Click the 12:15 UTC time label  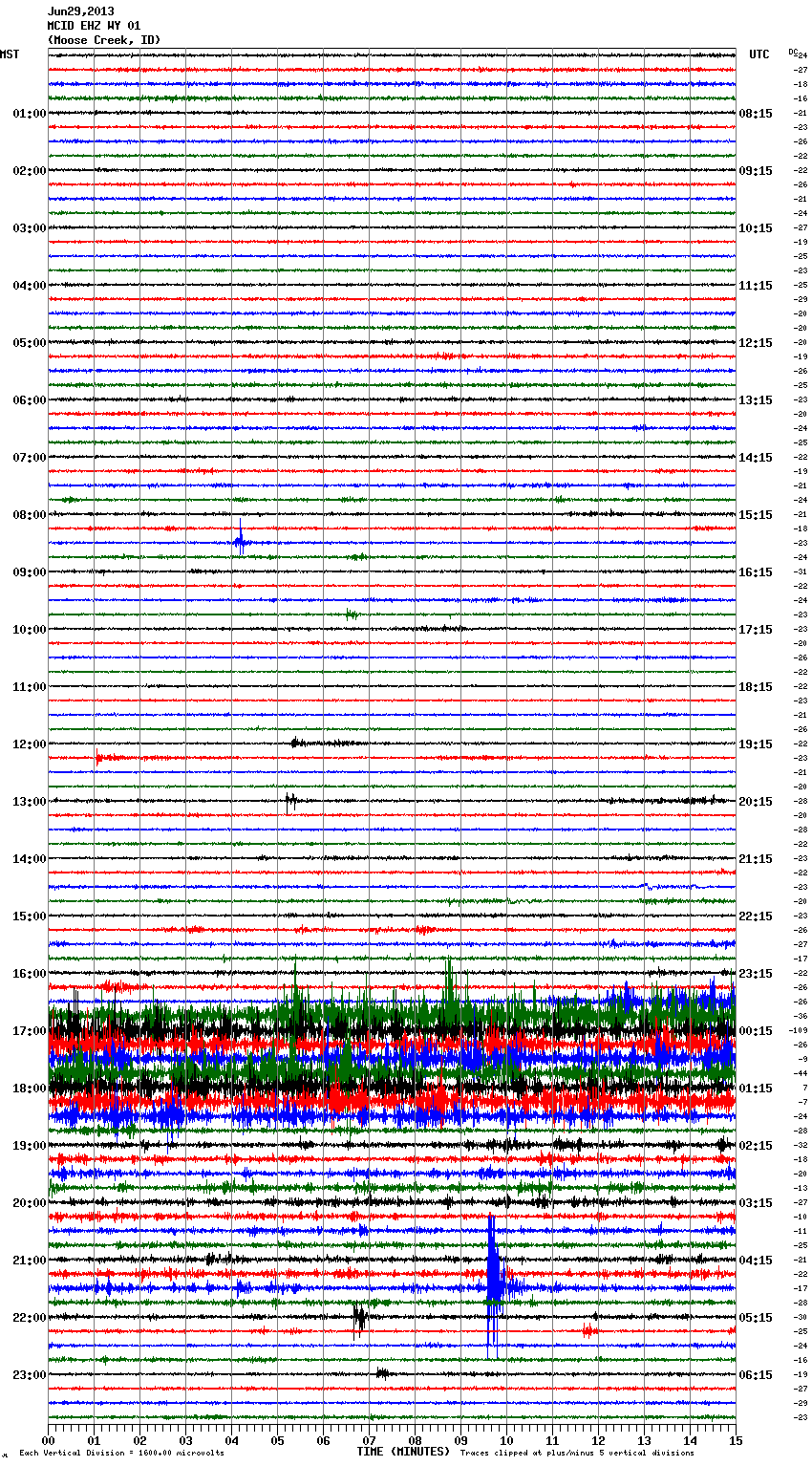tap(756, 343)
